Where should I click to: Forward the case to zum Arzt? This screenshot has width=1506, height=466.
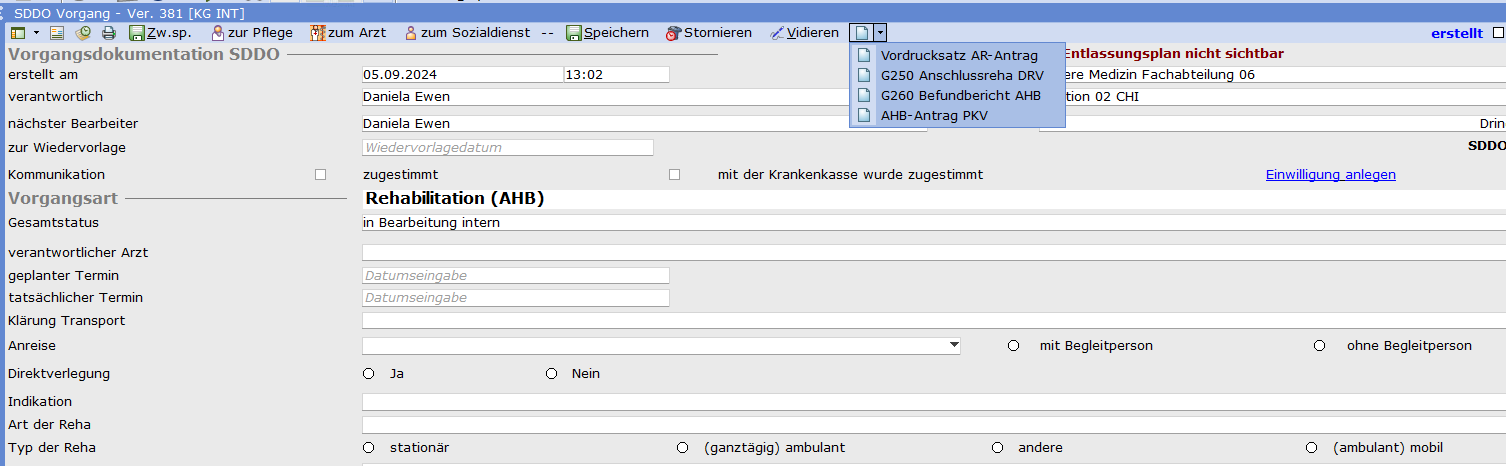348,33
